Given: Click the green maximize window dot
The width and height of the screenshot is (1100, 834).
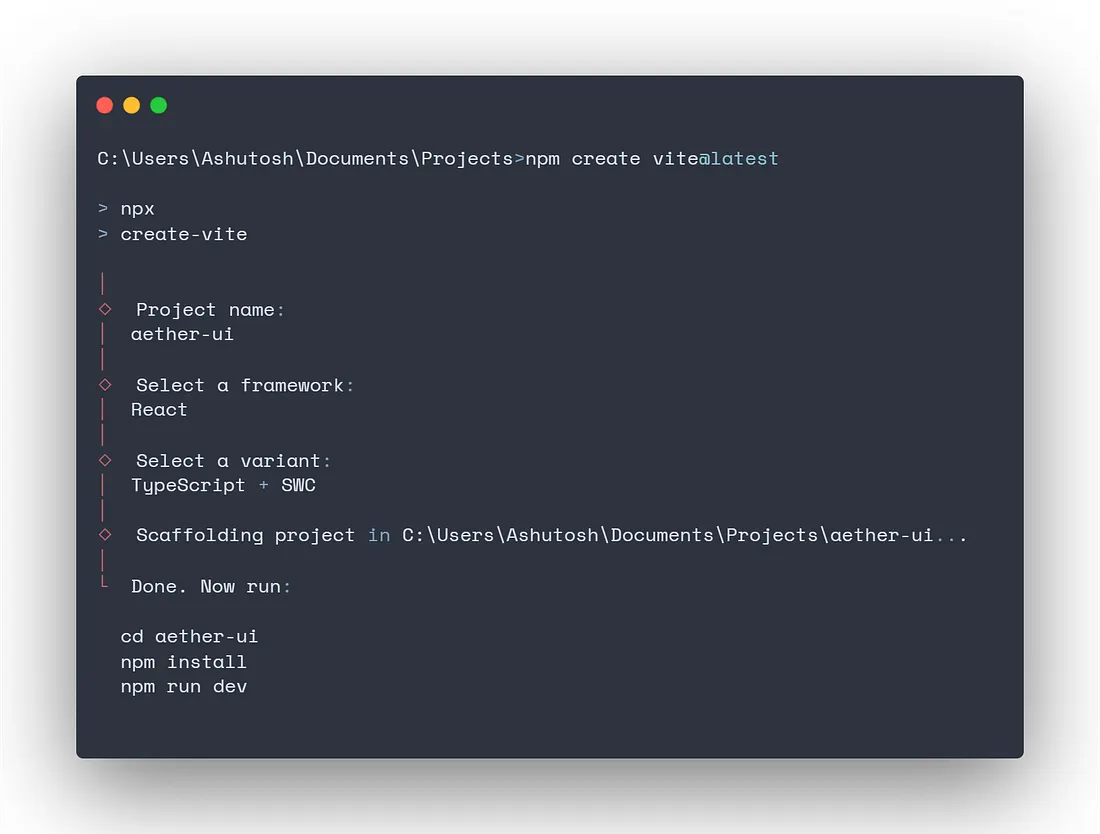Looking at the screenshot, I should (x=158, y=105).
